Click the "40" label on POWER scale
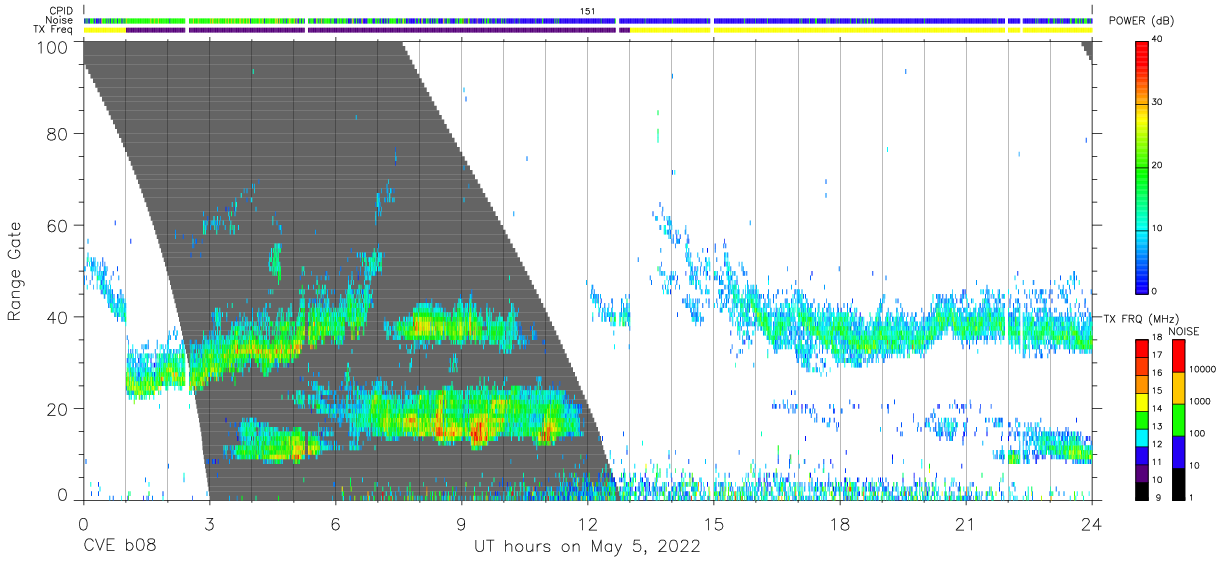Image resolution: width=1228 pixels, height=567 pixels. (1158, 39)
